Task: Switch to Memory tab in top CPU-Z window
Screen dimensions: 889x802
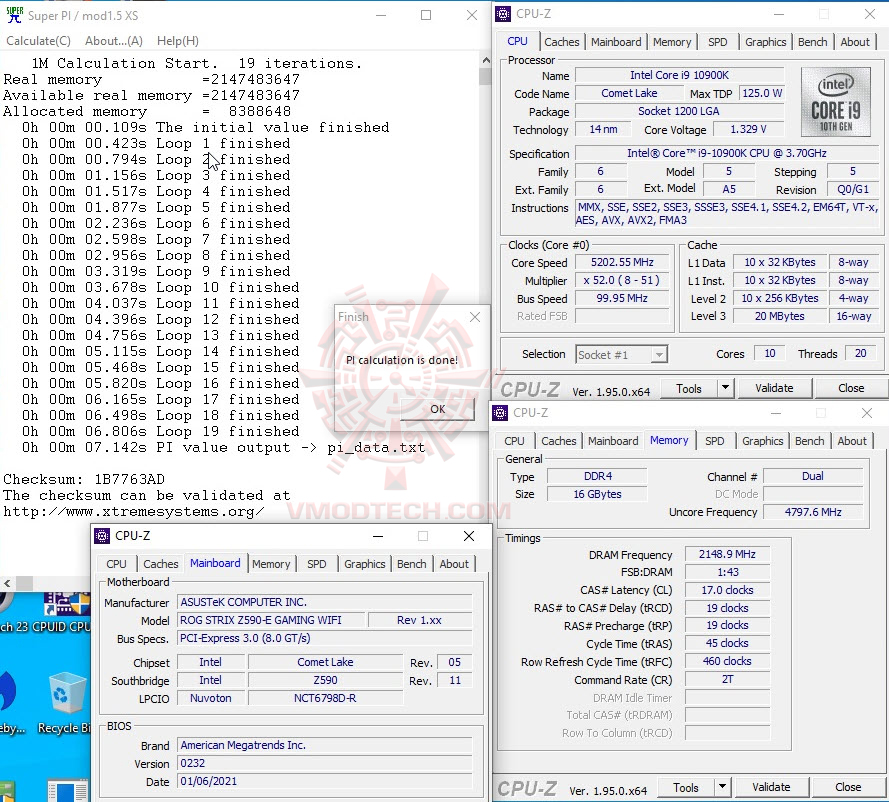Action: pos(672,42)
